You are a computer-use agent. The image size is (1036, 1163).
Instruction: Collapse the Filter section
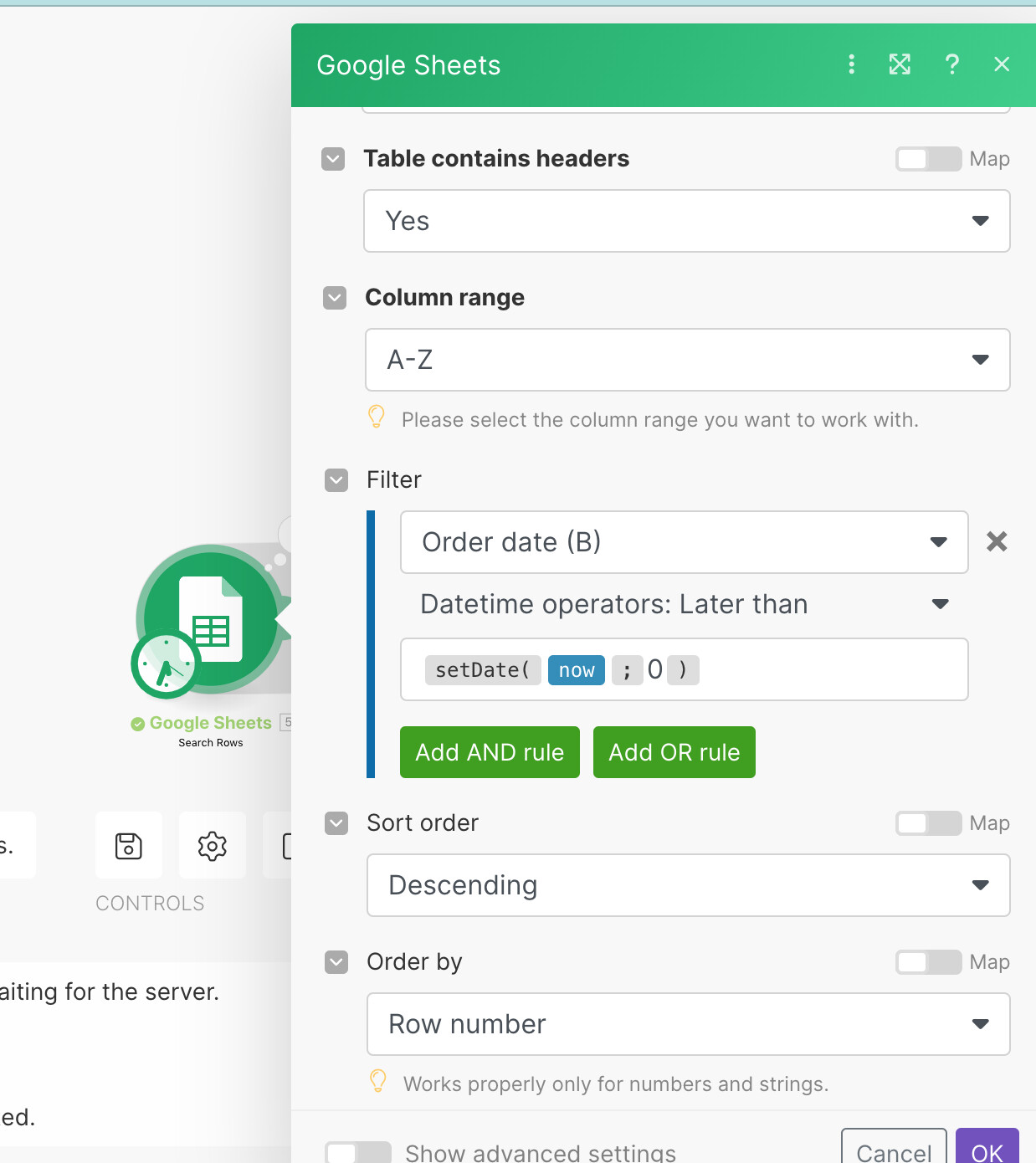(336, 480)
